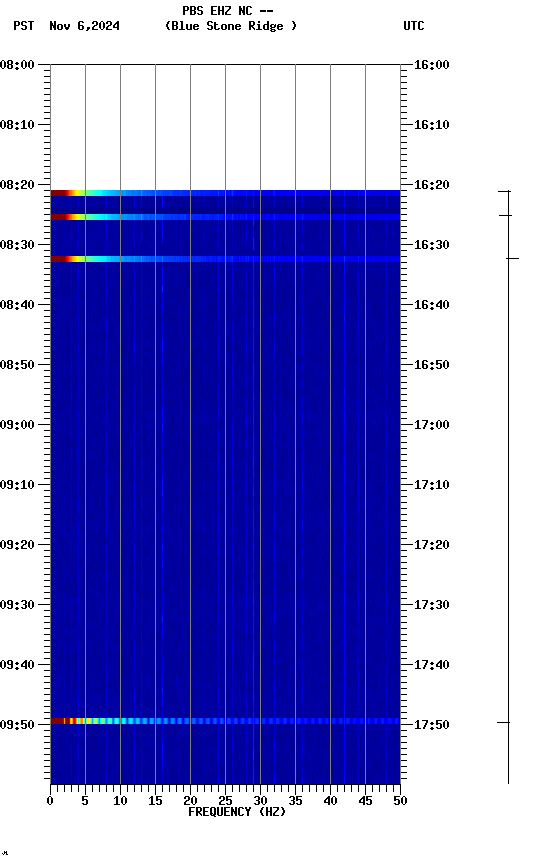The image size is (552, 864).
Task: Click the PST timezone label
Action: pos(24,26)
